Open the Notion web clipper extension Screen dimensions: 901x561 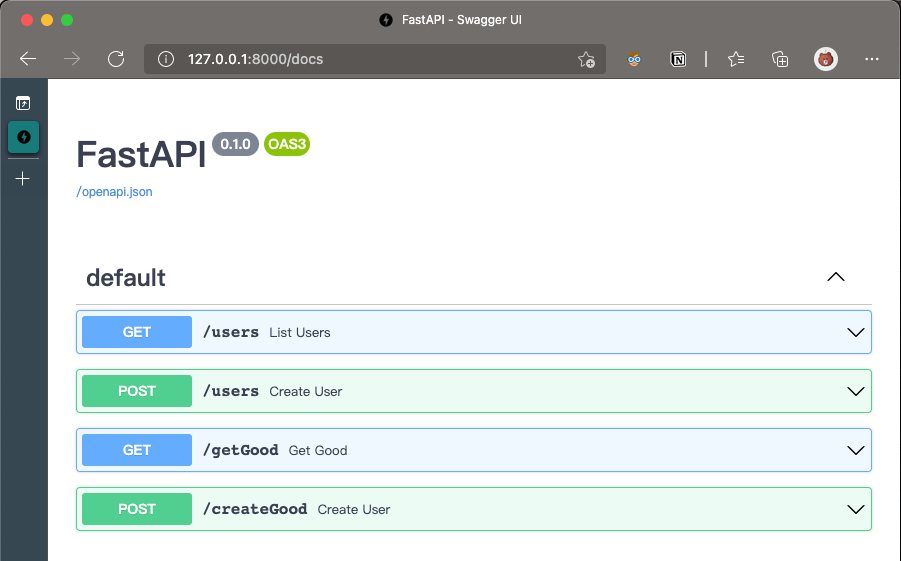pos(678,59)
